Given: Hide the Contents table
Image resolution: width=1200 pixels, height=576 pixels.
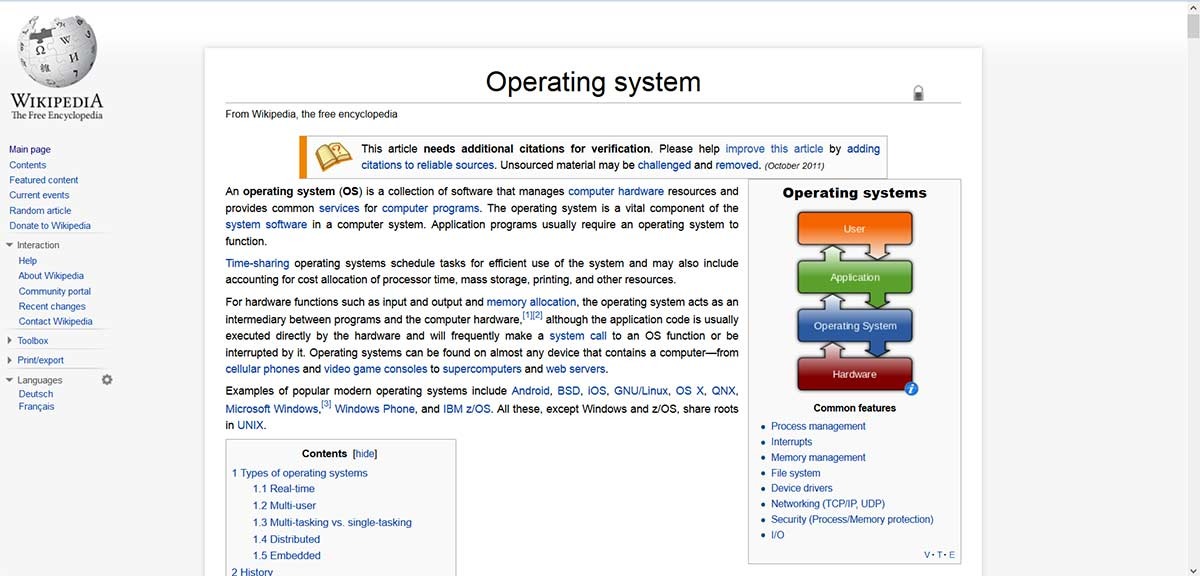Looking at the screenshot, I should tap(365, 453).
